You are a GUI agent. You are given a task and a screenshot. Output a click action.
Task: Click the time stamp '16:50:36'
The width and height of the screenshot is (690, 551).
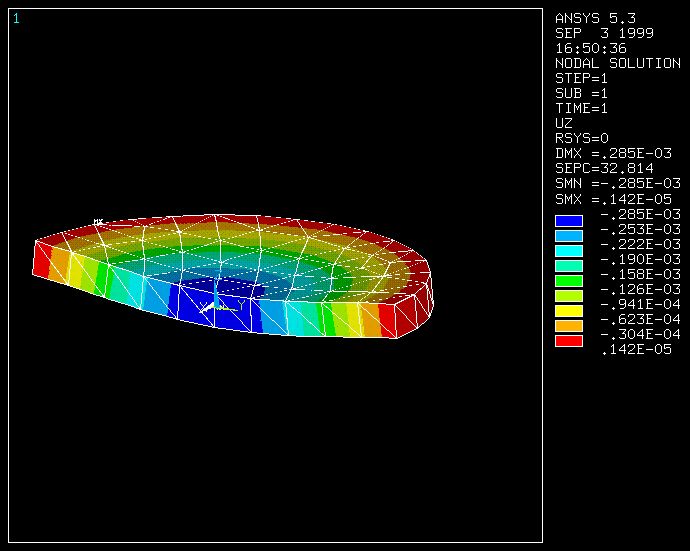click(x=591, y=48)
